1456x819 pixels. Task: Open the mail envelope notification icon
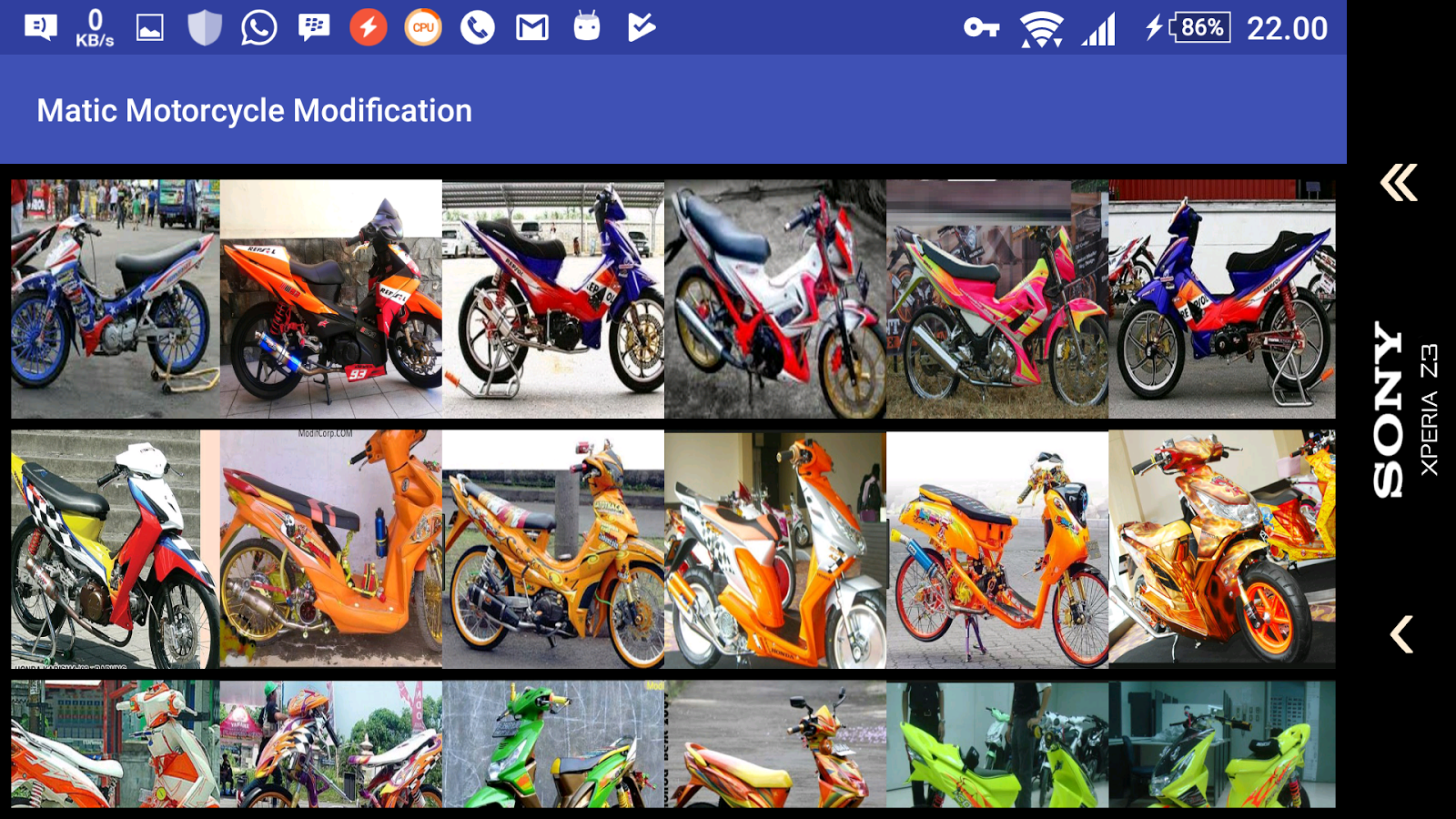click(x=532, y=28)
